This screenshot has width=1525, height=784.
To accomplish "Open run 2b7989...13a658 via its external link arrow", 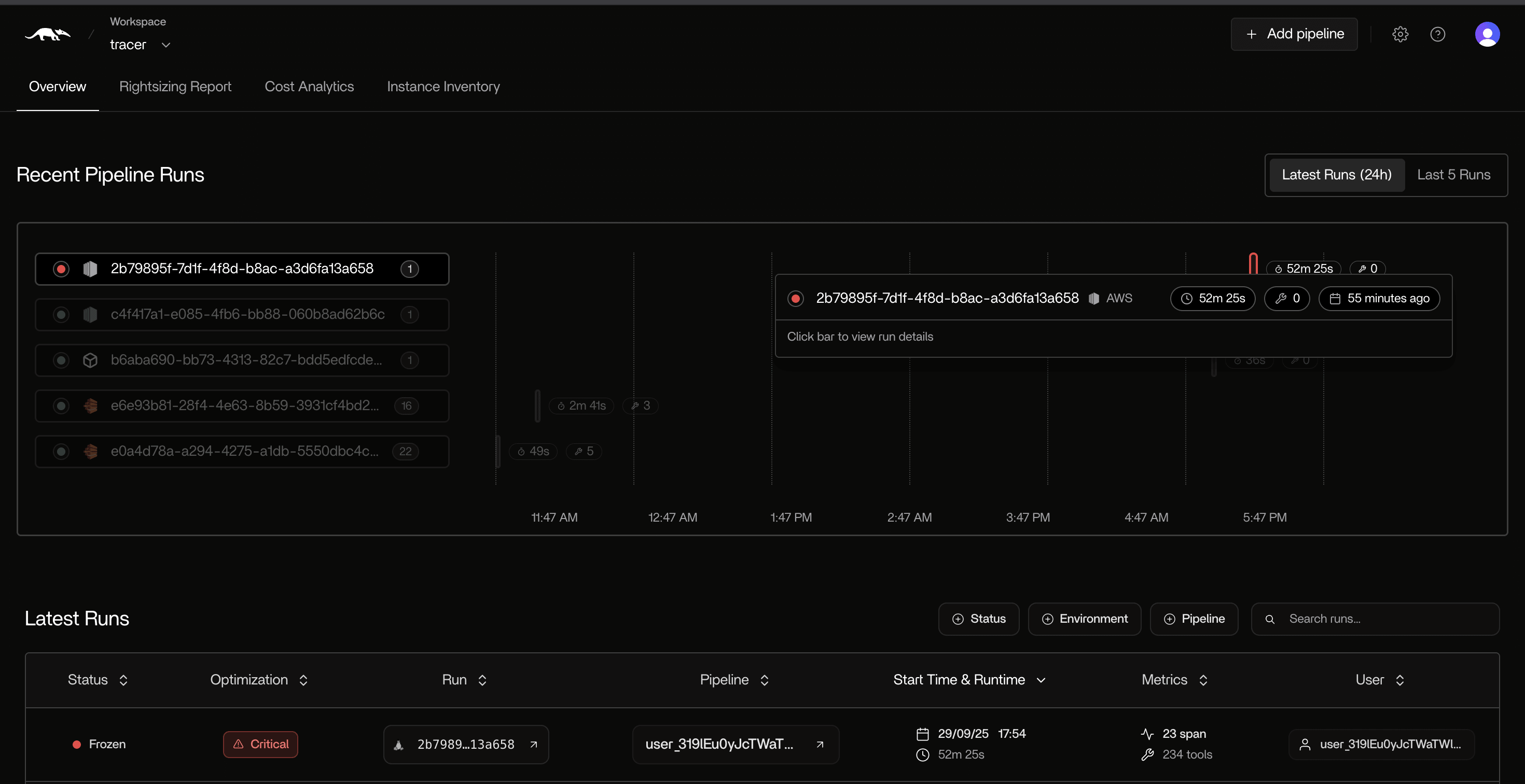I will 533,745.
